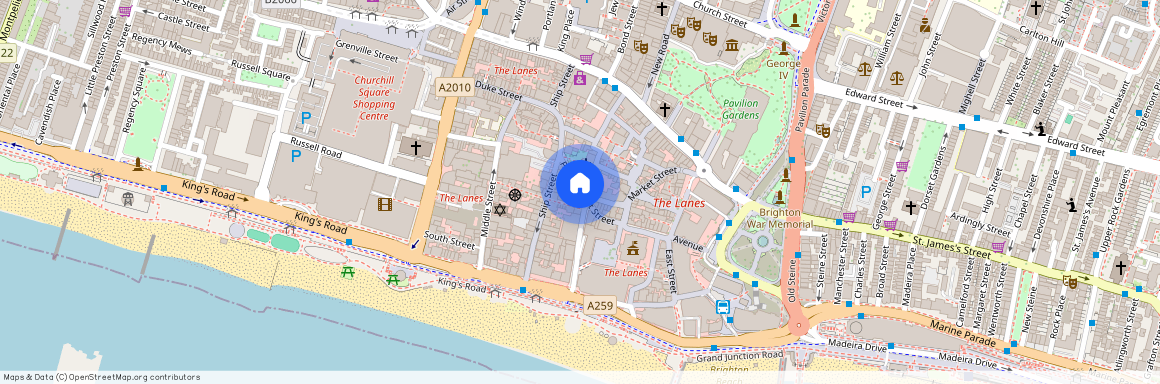Select the Russell Square label
Image resolution: width=1160 pixels, height=384 pixels.
260,70
